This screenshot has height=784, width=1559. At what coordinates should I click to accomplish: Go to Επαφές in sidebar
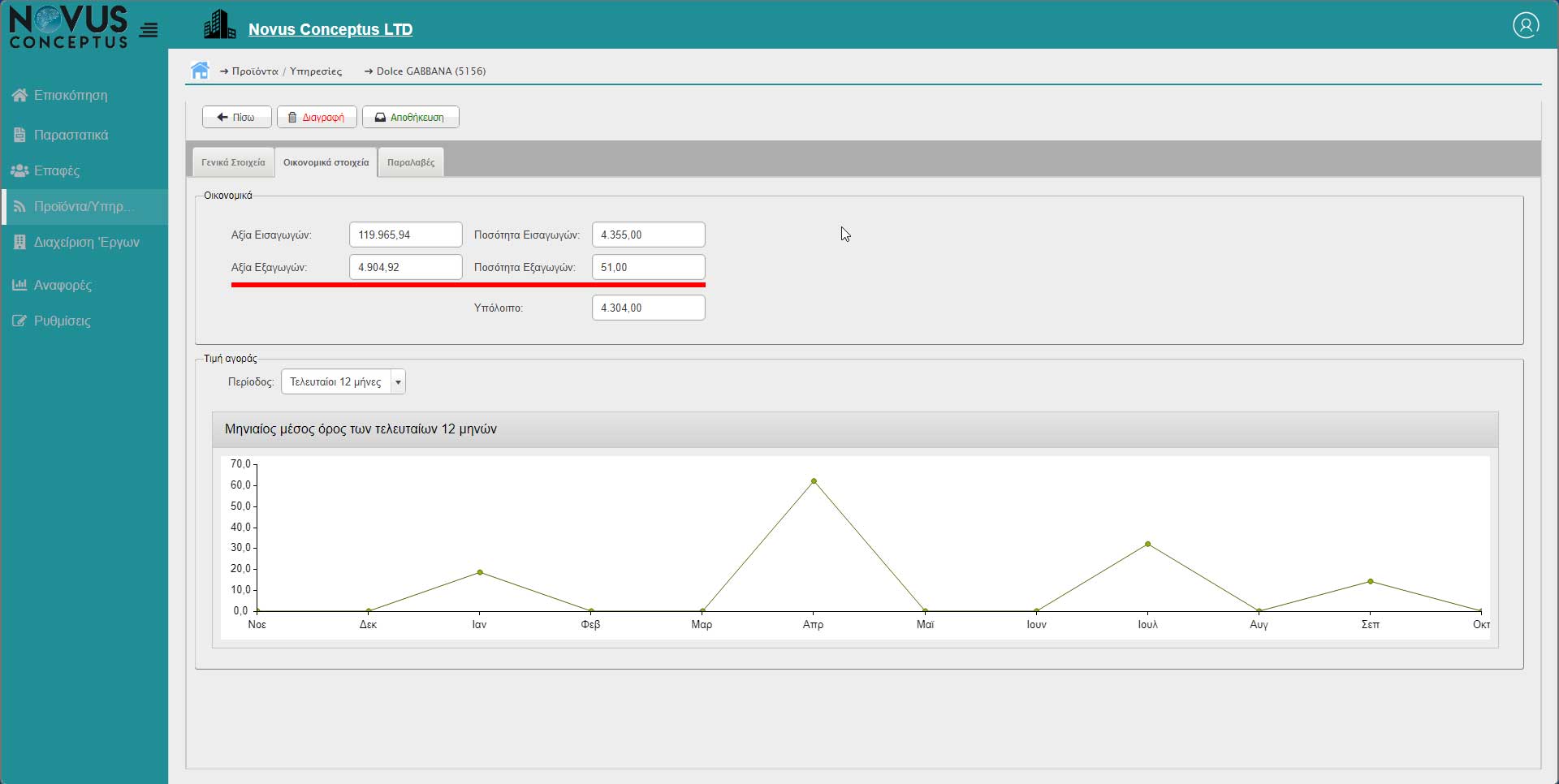56,171
